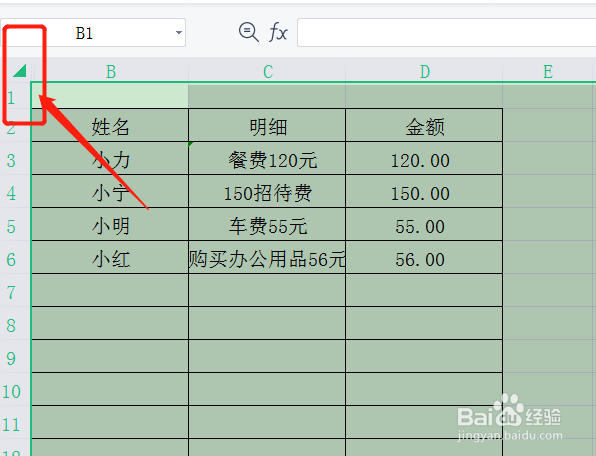Screen dimensions: 596x456
Task: Click the Name Box showing B1
Action: [93, 33]
